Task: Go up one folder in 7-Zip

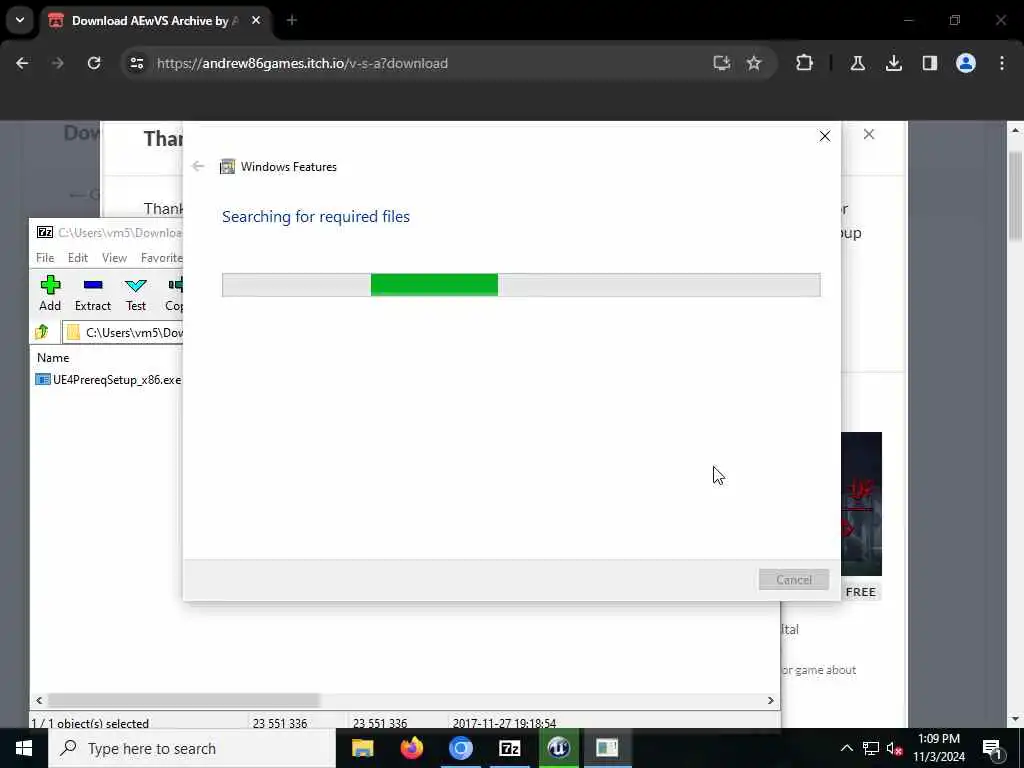Action: [42, 332]
